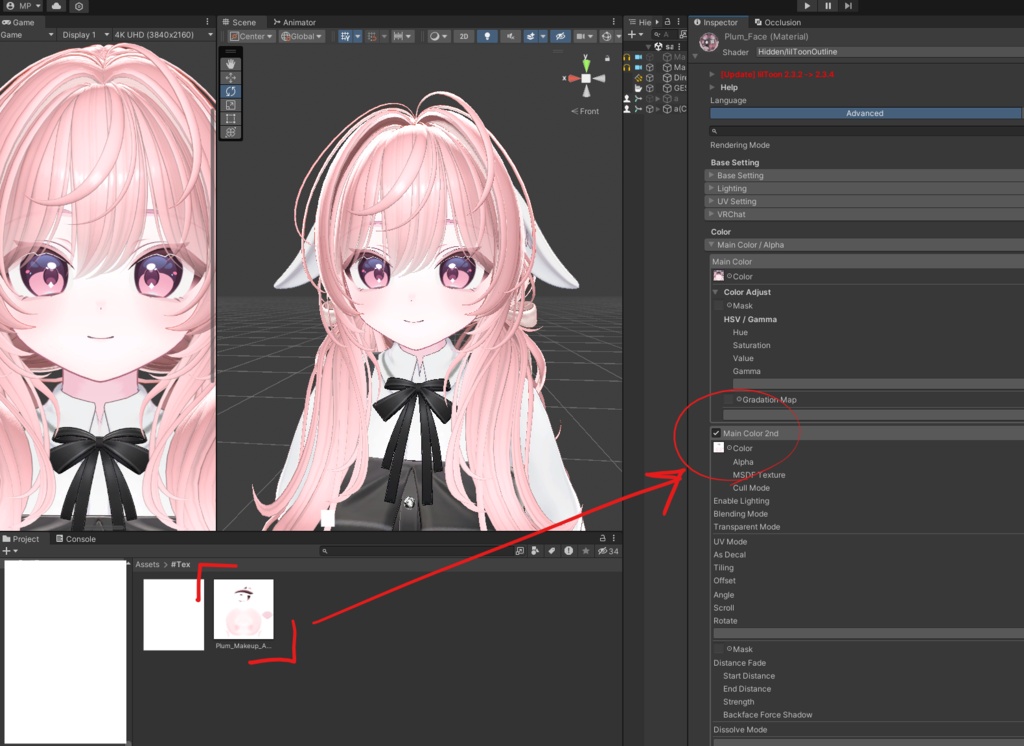
Task: Select the Hand view tool
Action: [231, 64]
